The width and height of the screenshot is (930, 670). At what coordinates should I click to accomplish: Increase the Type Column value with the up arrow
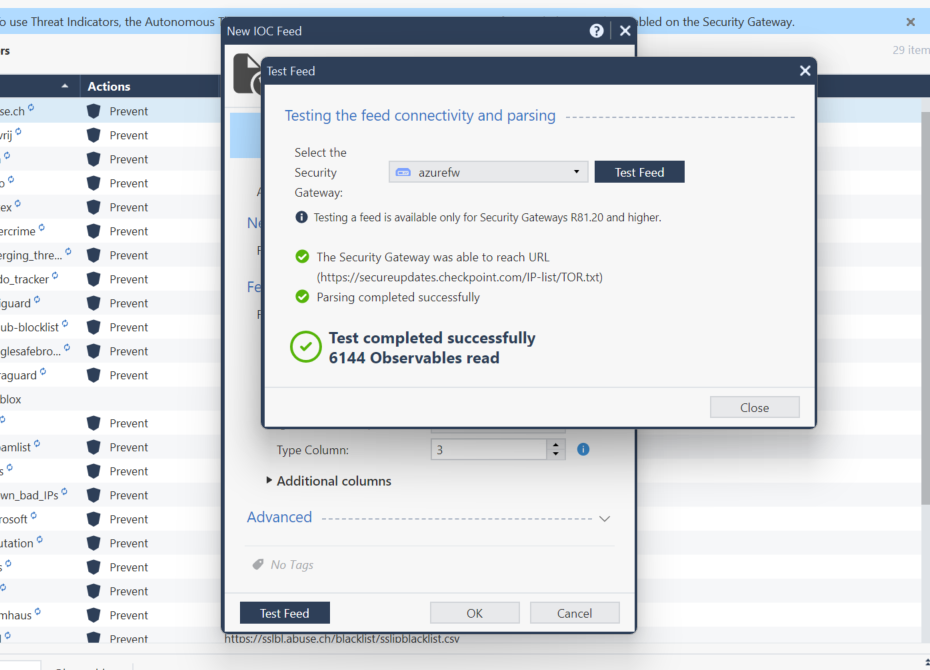pos(556,445)
